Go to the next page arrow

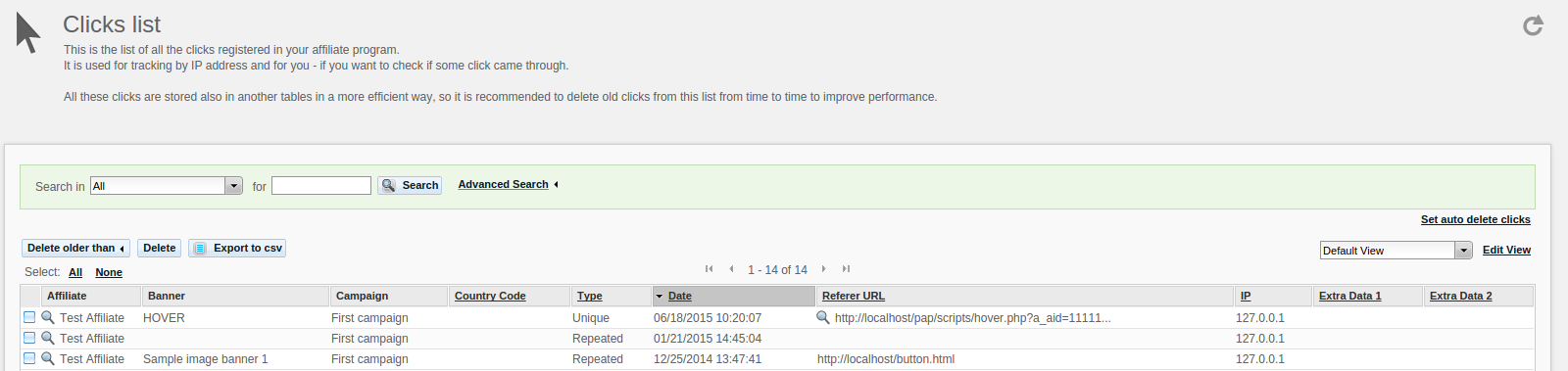pyautogui.click(x=824, y=269)
